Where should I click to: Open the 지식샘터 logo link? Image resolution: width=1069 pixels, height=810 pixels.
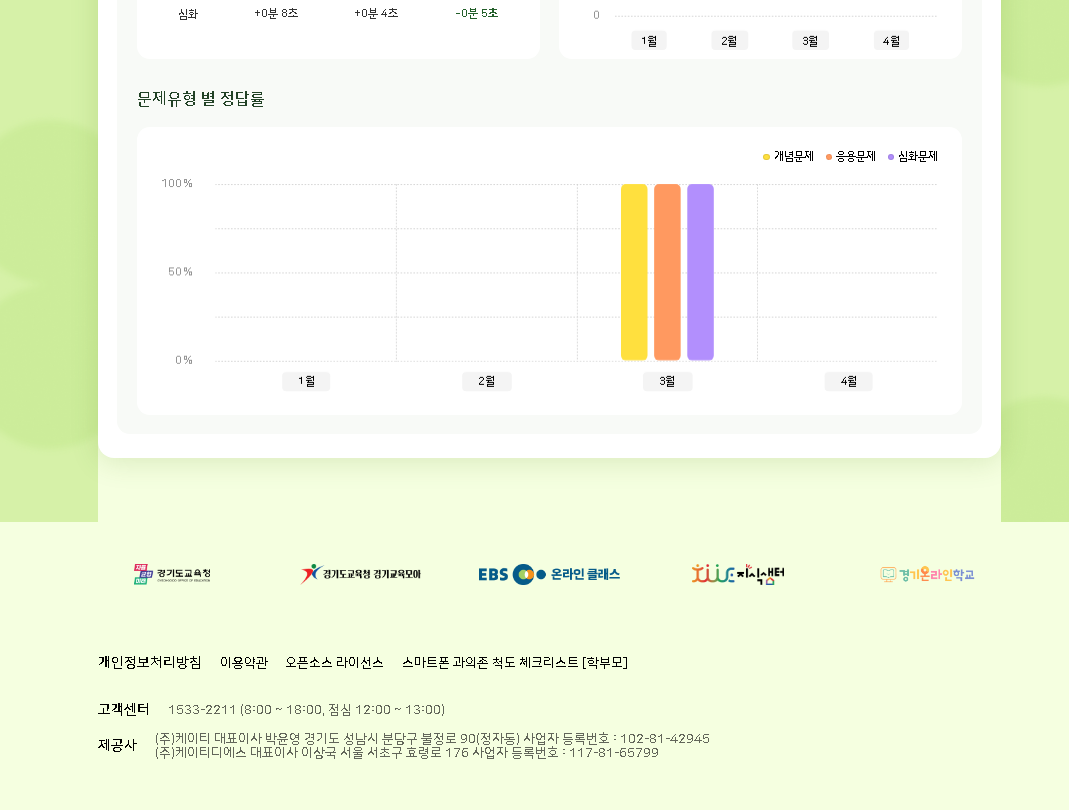(738, 574)
